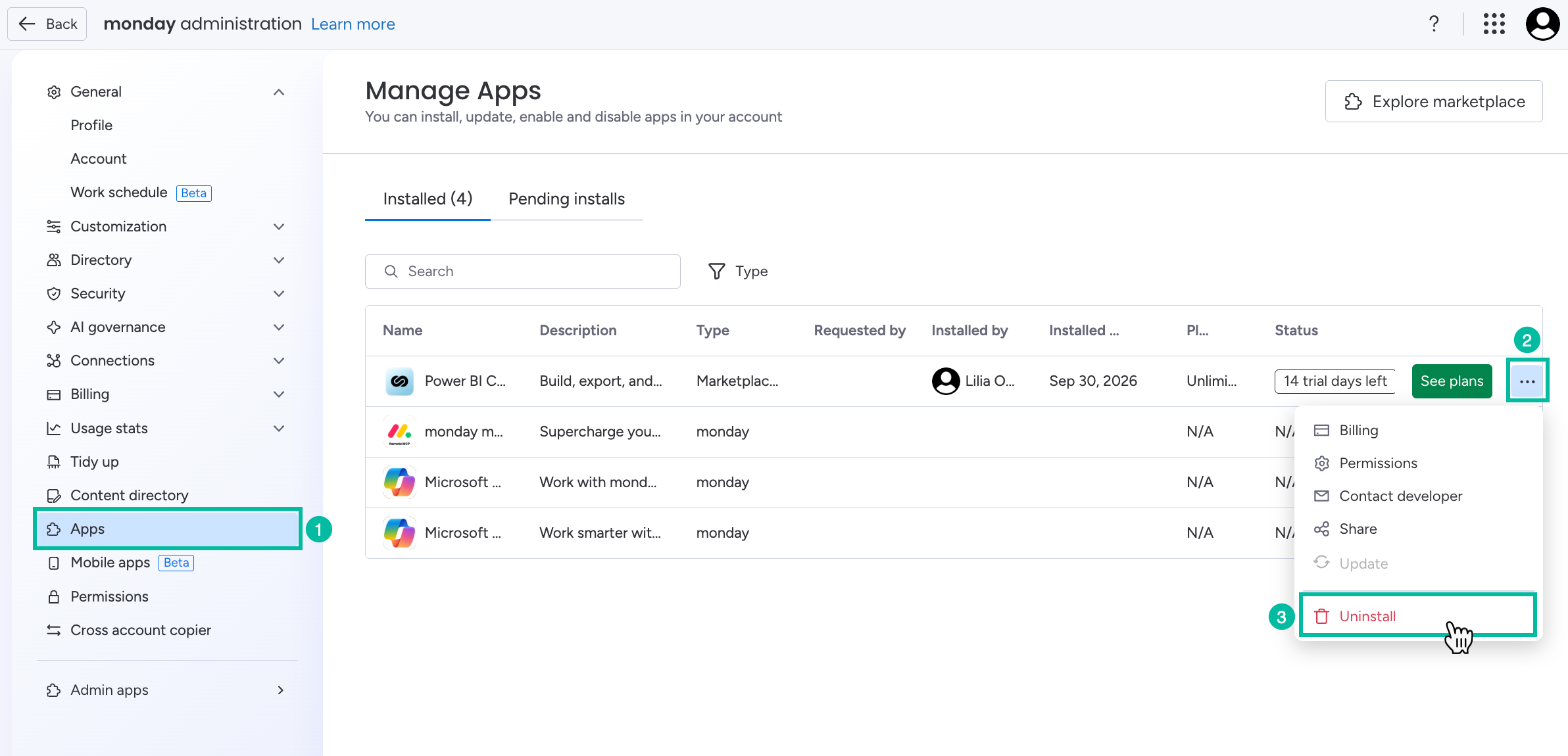
Task: Open the Apps sidebar item
Action: (x=168, y=529)
